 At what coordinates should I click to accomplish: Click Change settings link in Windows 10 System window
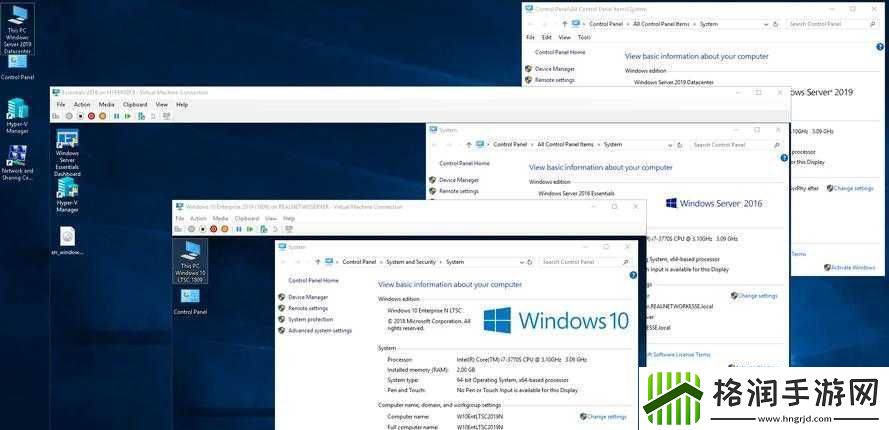coord(607,416)
